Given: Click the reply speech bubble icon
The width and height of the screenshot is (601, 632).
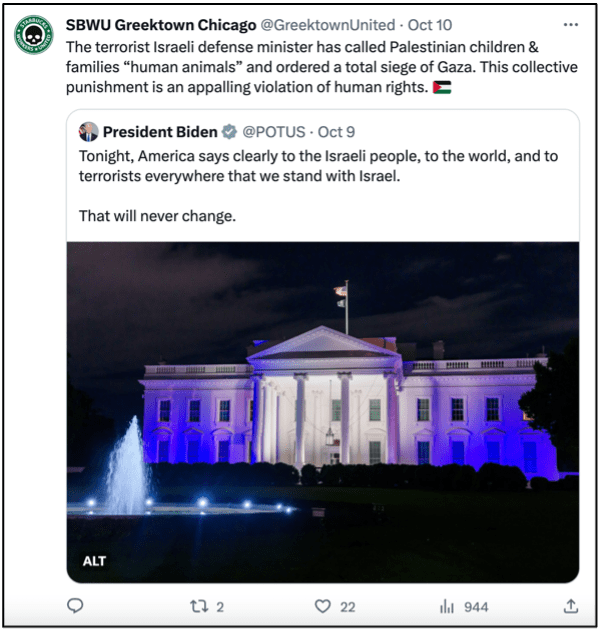Looking at the screenshot, I should (x=75, y=605).
